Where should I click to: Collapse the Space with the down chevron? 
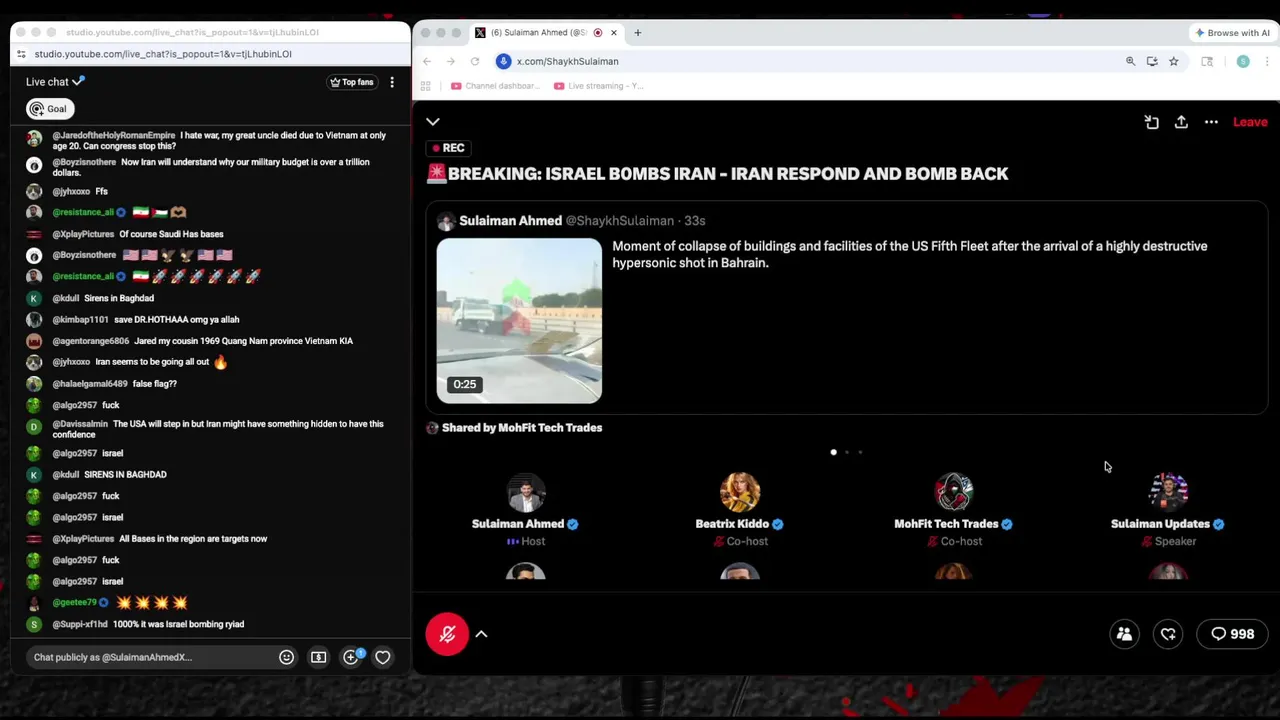point(433,122)
